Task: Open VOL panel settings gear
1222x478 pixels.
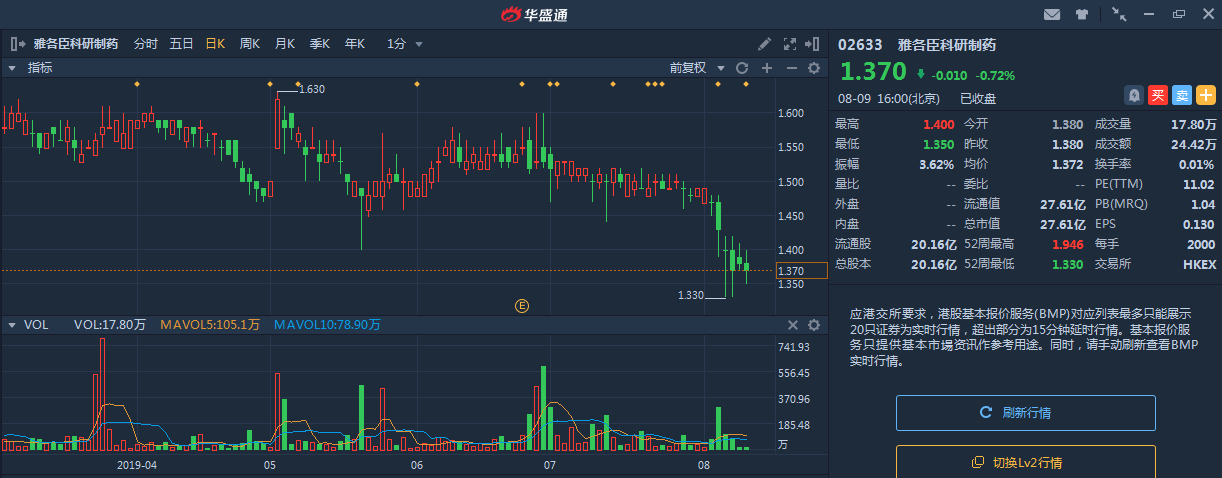Action: (x=814, y=325)
